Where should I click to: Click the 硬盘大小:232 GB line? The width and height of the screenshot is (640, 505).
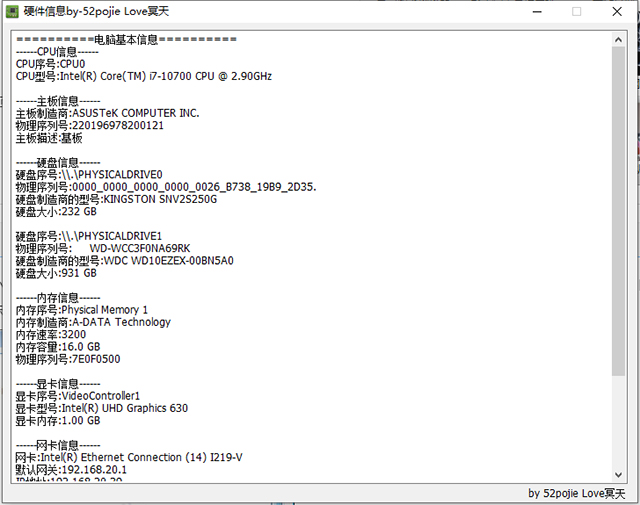[56, 211]
